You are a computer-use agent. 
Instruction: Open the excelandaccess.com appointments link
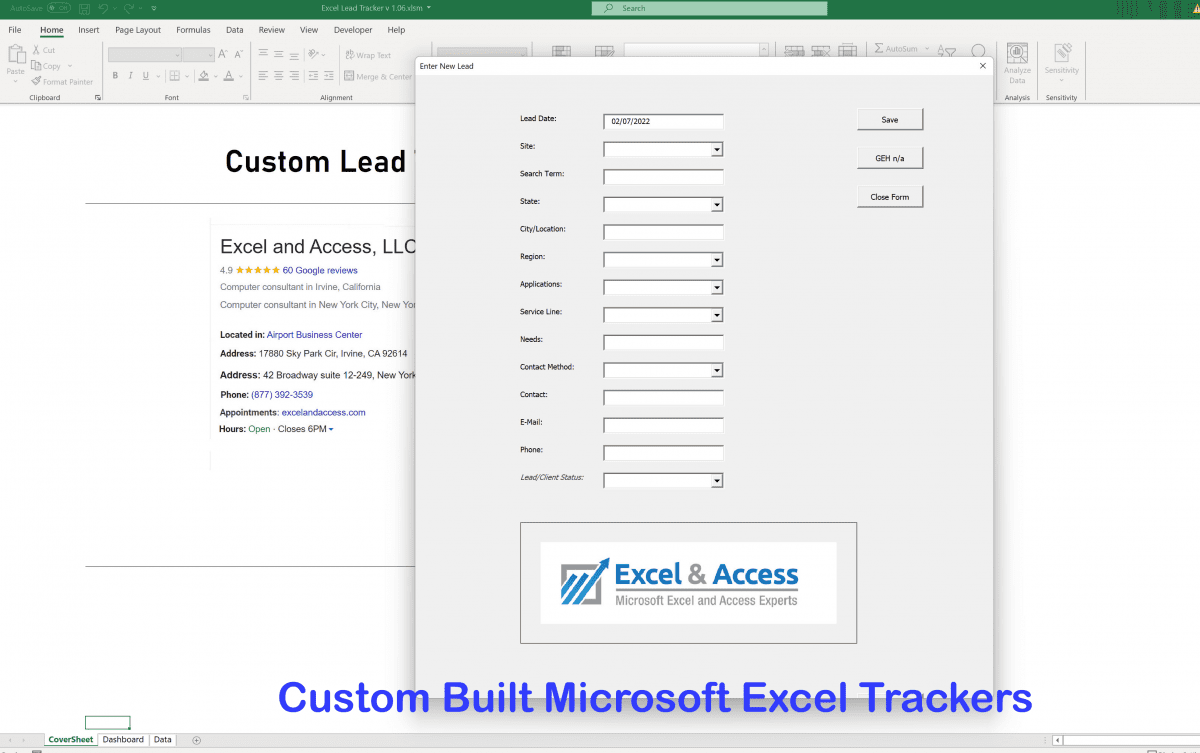[x=323, y=412]
